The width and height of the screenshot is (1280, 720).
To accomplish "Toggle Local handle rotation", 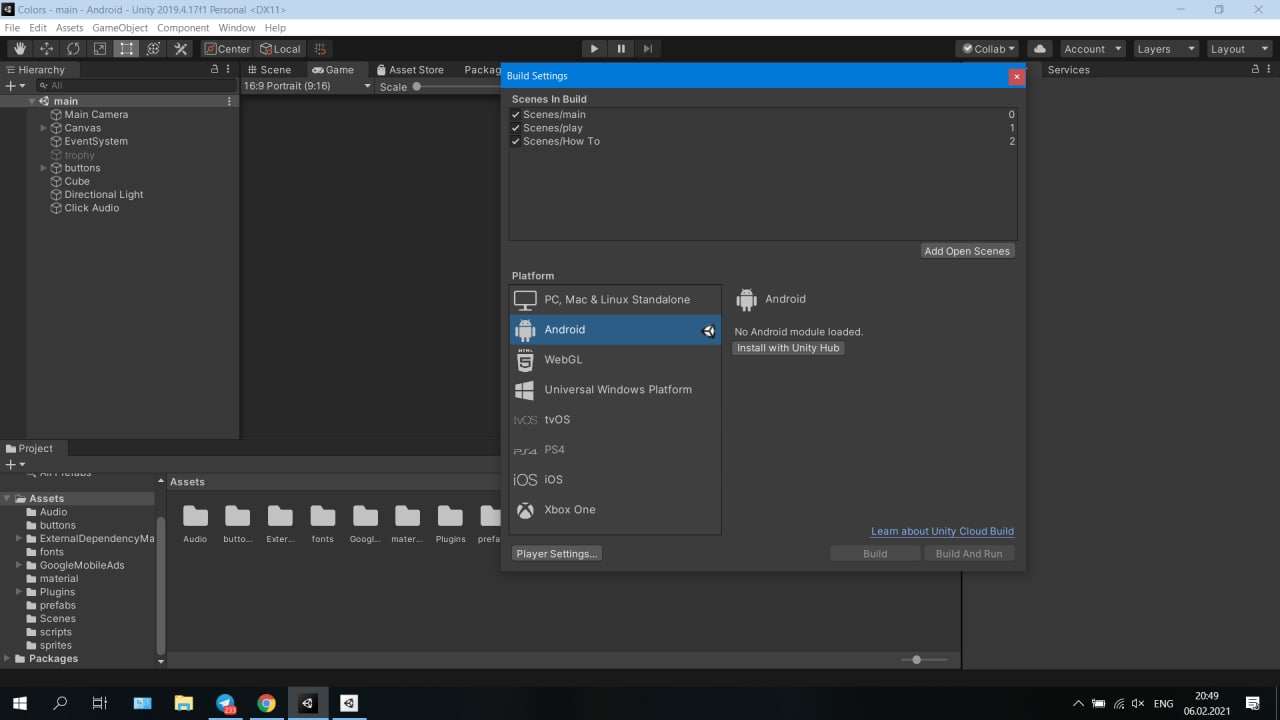I will [280, 49].
